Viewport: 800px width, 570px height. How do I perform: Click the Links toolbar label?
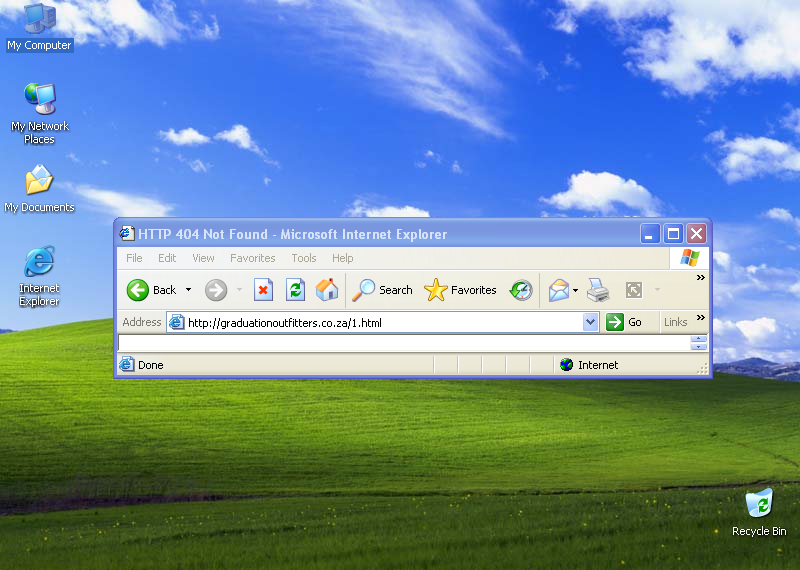tap(676, 323)
